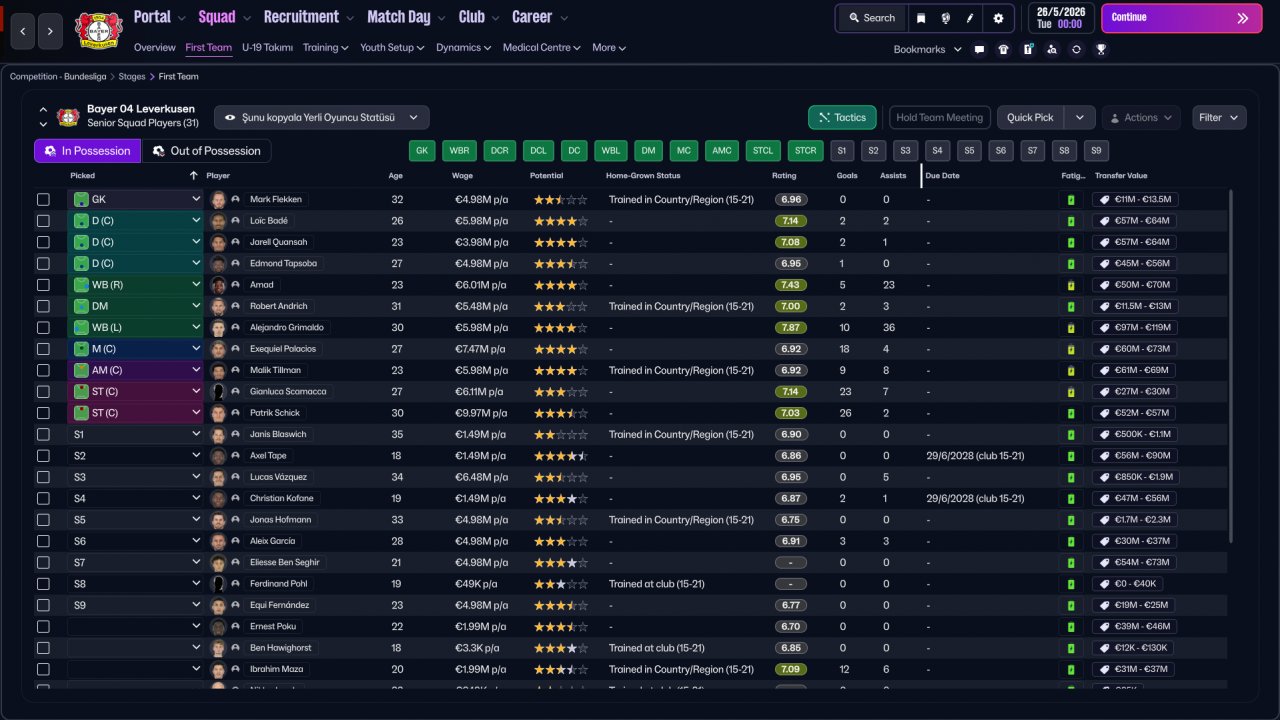The height and width of the screenshot is (720, 1280).
Task: Open the Tactics button
Action: (842, 117)
